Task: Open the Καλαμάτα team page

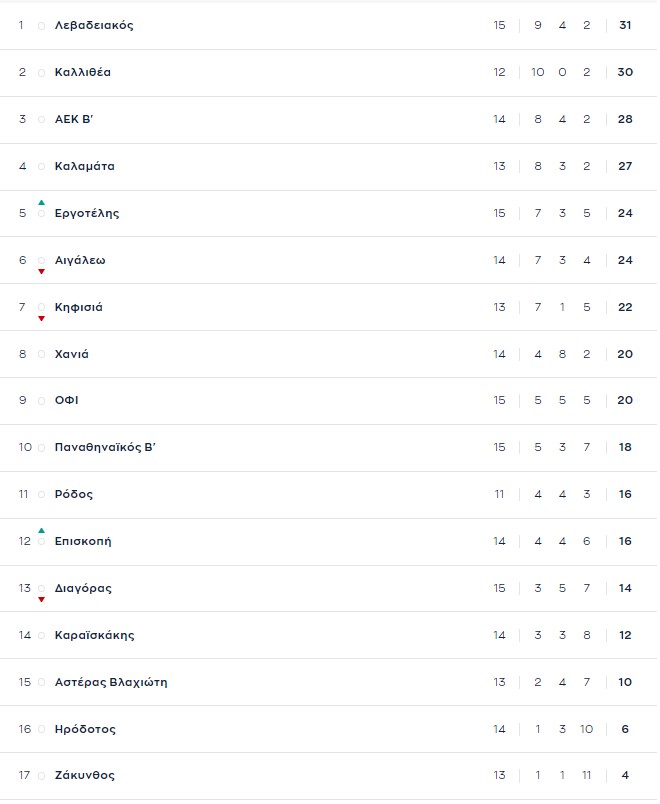Action: coord(85,167)
